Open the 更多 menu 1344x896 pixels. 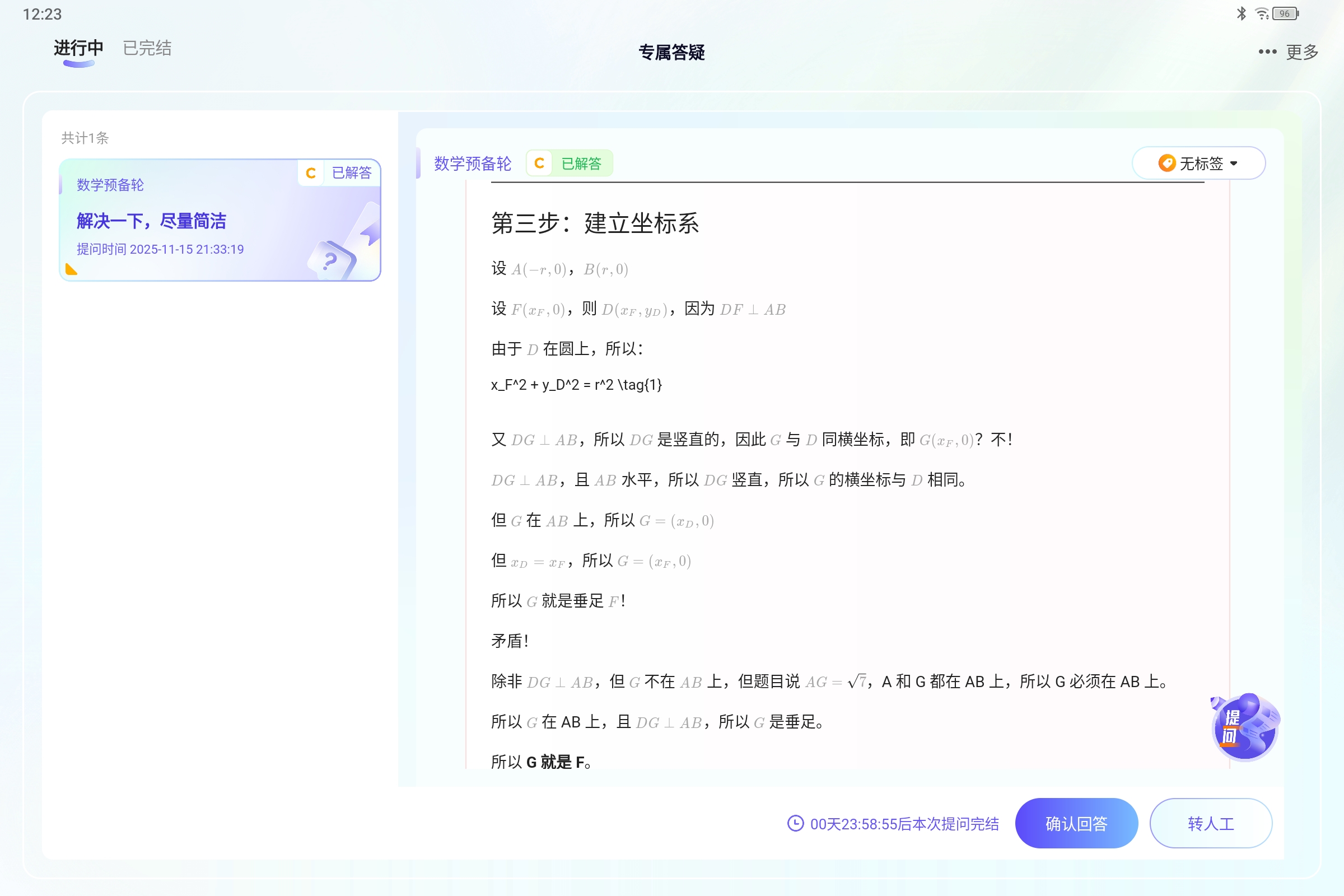[x=1301, y=52]
